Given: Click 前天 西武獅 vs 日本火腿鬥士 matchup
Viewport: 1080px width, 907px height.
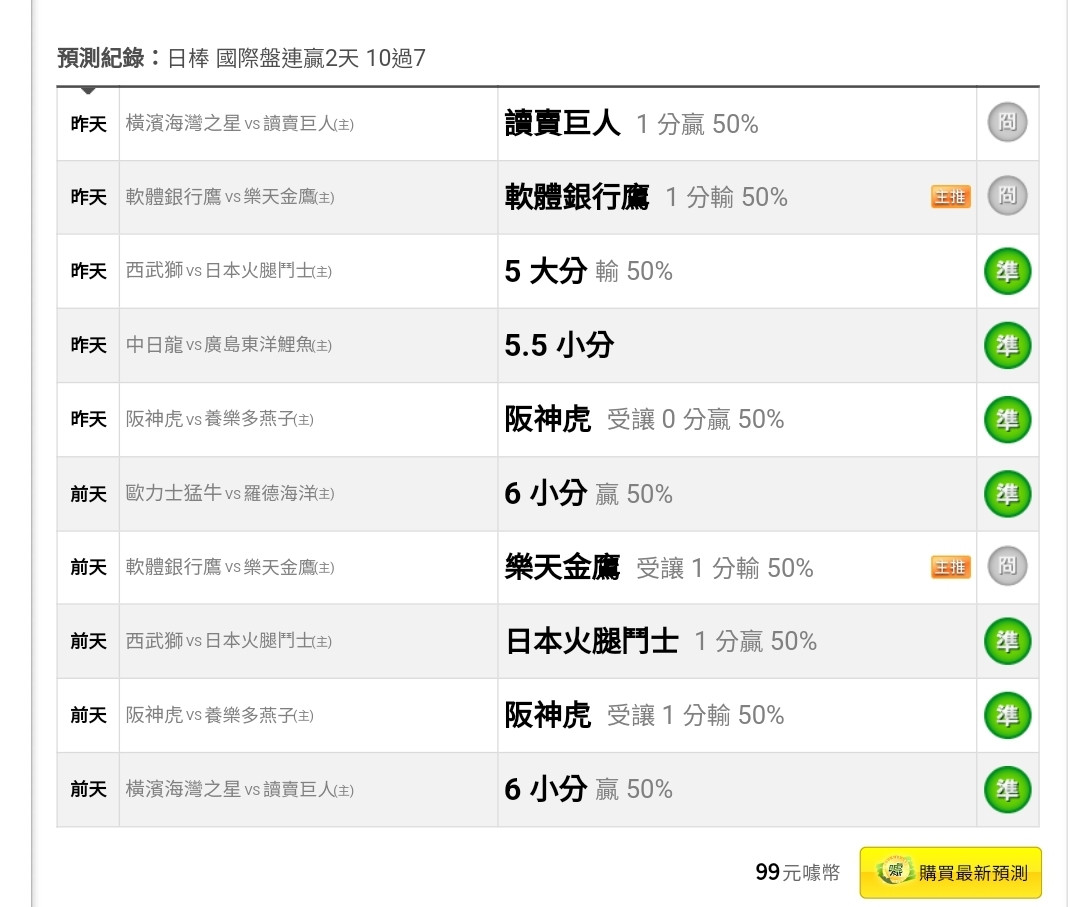Looking at the screenshot, I should (x=229, y=641).
